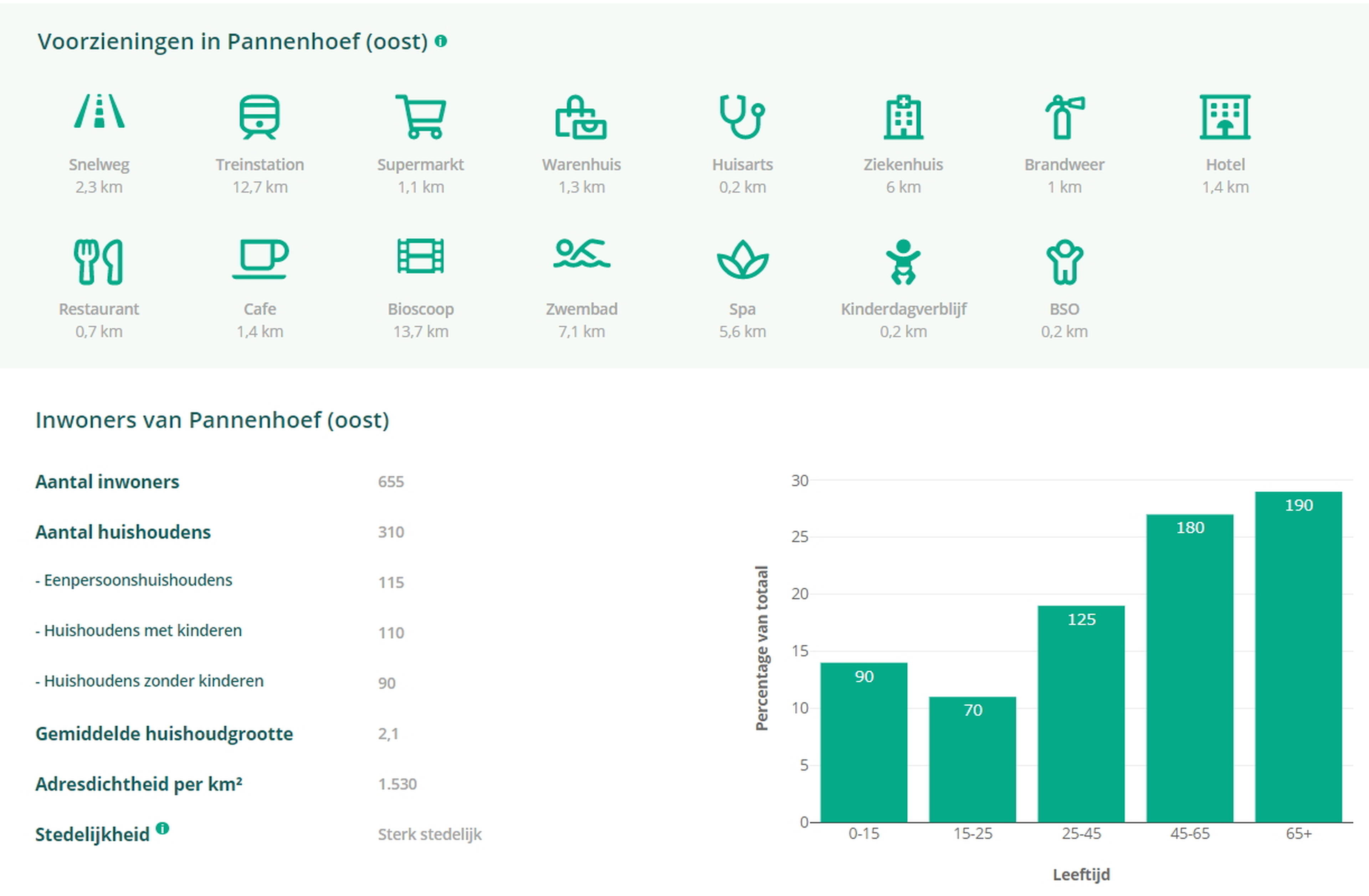Click the Zwembad swimmer icon
Screen dimensions: 1369x896
(x=581, y=254)
